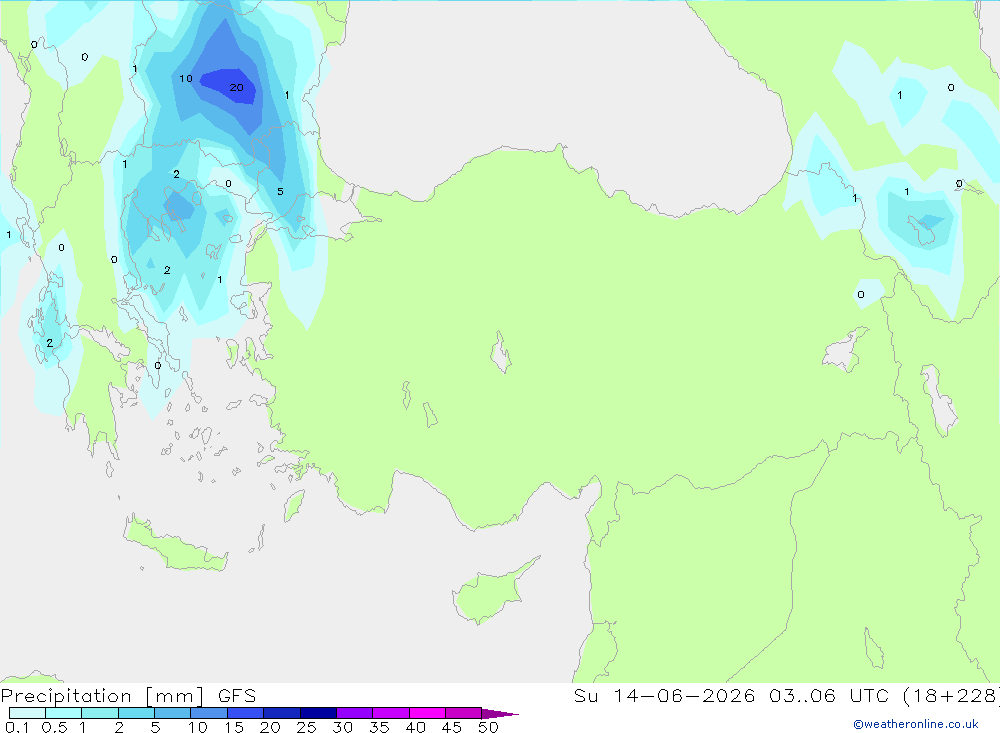Image resolution: width=1000 pixels, height=733 pixels.
Task: Click the 0.1–0.5 mm lightest cyan legend swatch
Action: click(27, 713)
